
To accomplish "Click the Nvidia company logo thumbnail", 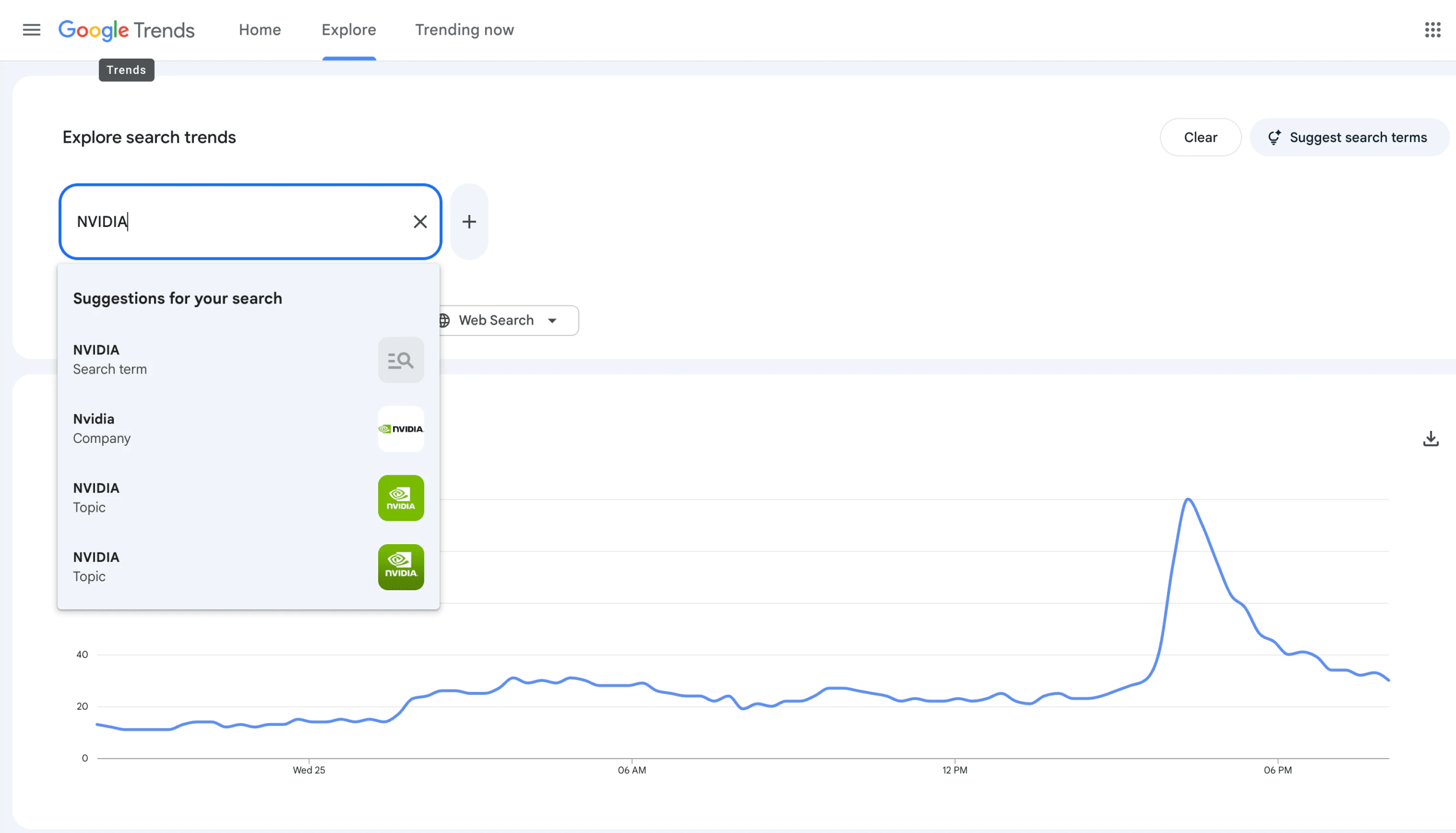I will [400, 429].
